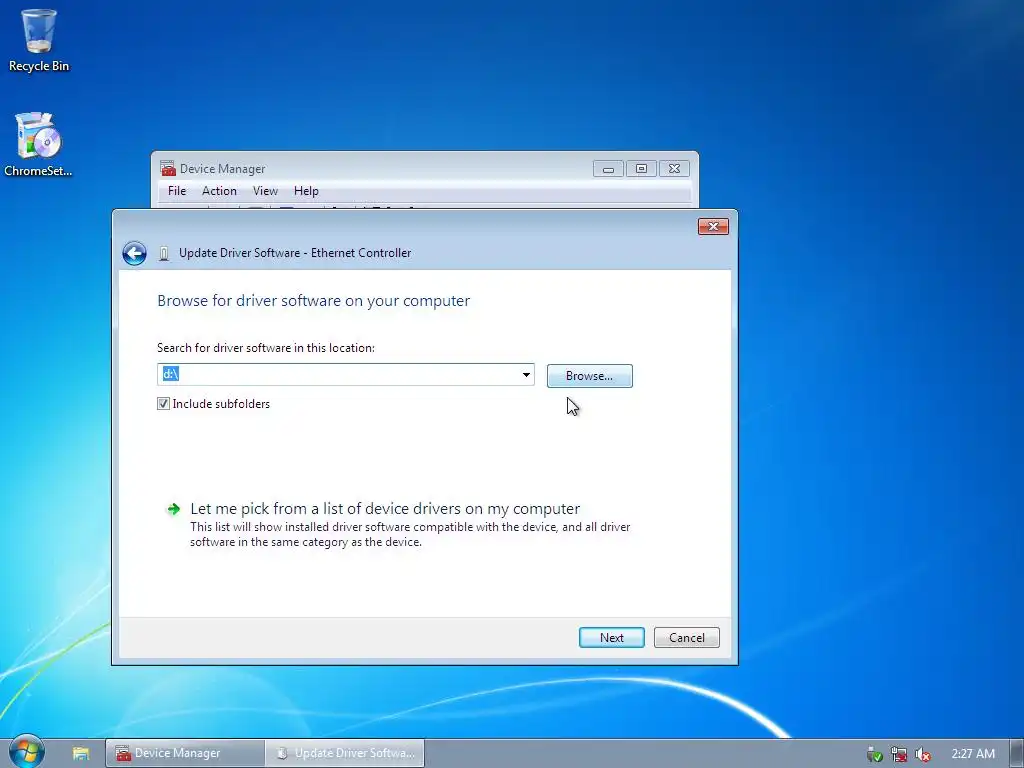The width and height of the screenshot is (1024, 768).
Task: Open Windows Explorer from the taskbar
Action: click(x=81, y=753)
